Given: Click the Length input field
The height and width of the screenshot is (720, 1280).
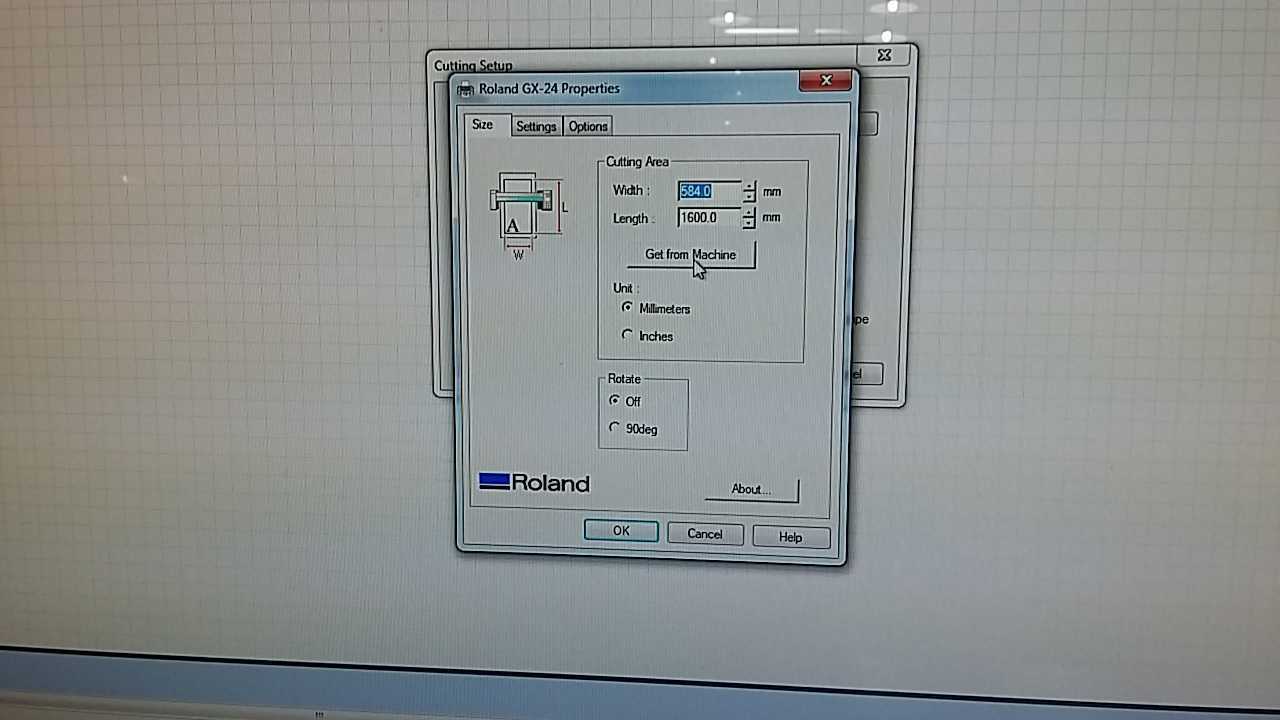Looking at the screenshot, I should pos(709,217).
